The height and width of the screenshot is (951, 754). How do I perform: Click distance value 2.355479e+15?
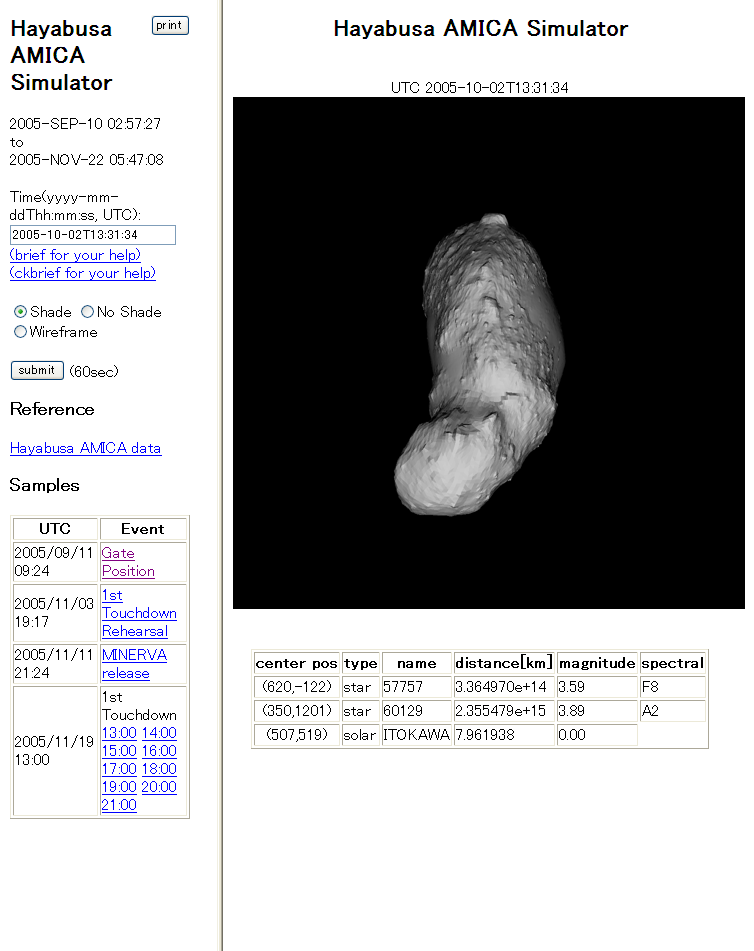504,711
